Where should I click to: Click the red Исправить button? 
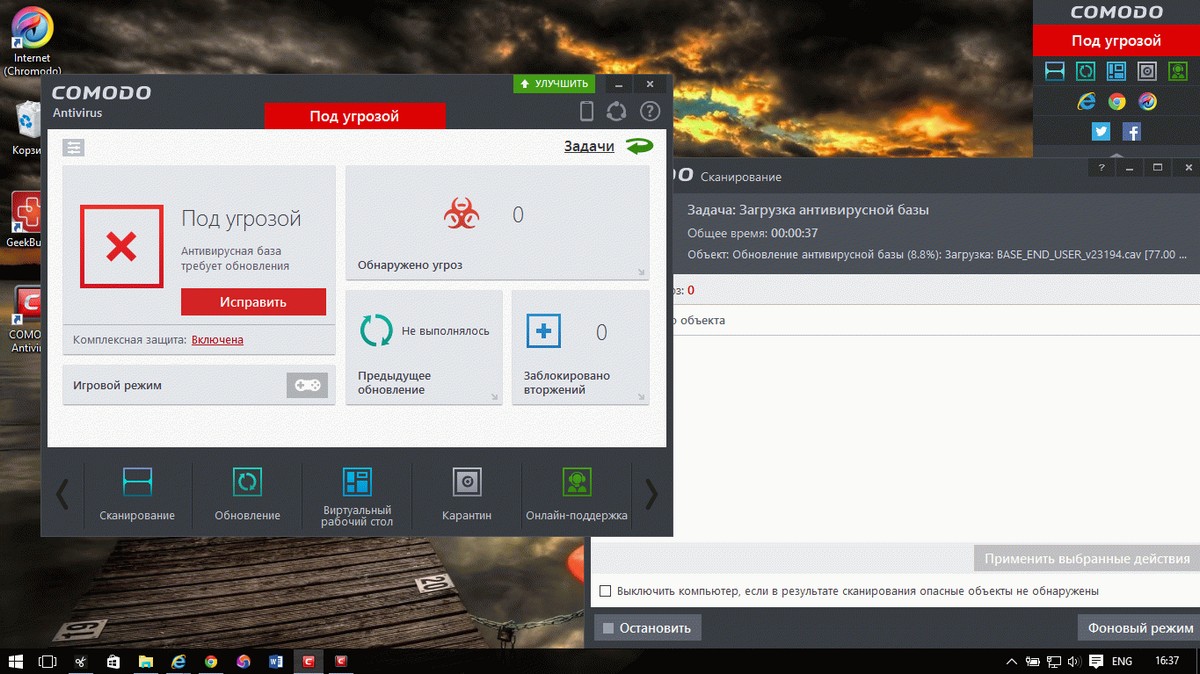pos(253,302)
